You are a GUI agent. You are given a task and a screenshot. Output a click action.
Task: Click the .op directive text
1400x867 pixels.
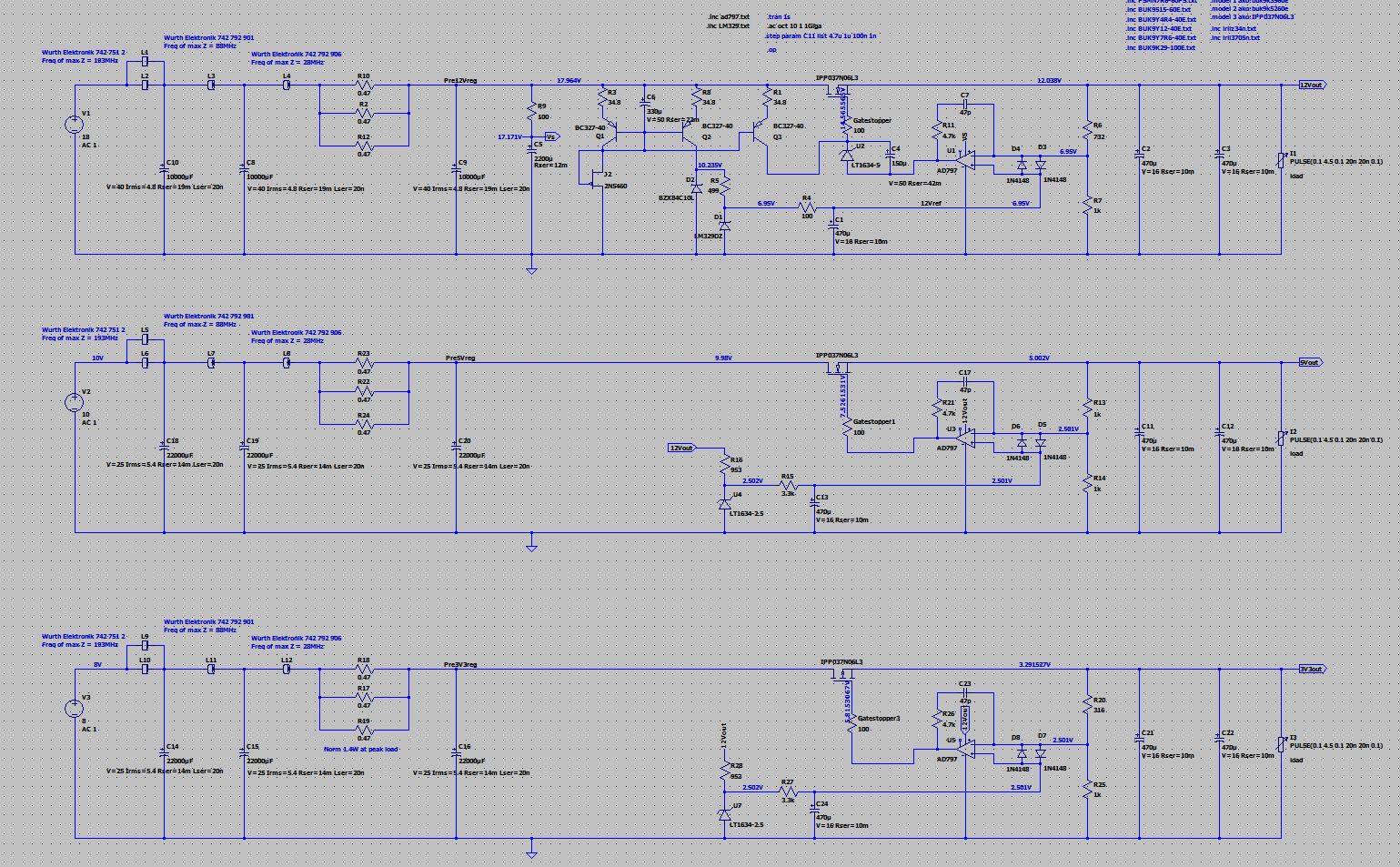(771, 50)
